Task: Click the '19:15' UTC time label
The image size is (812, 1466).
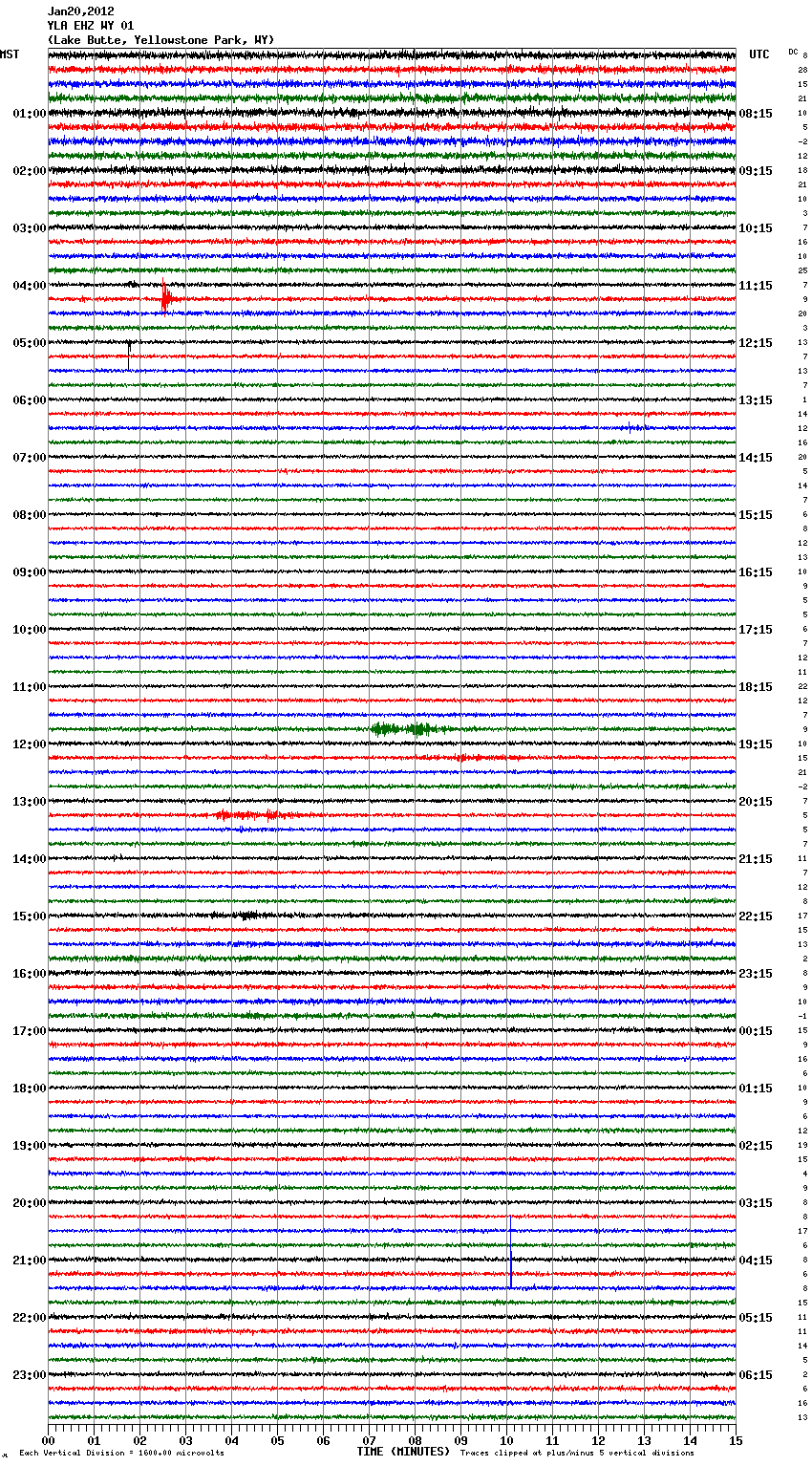Action: click(756, 744)
